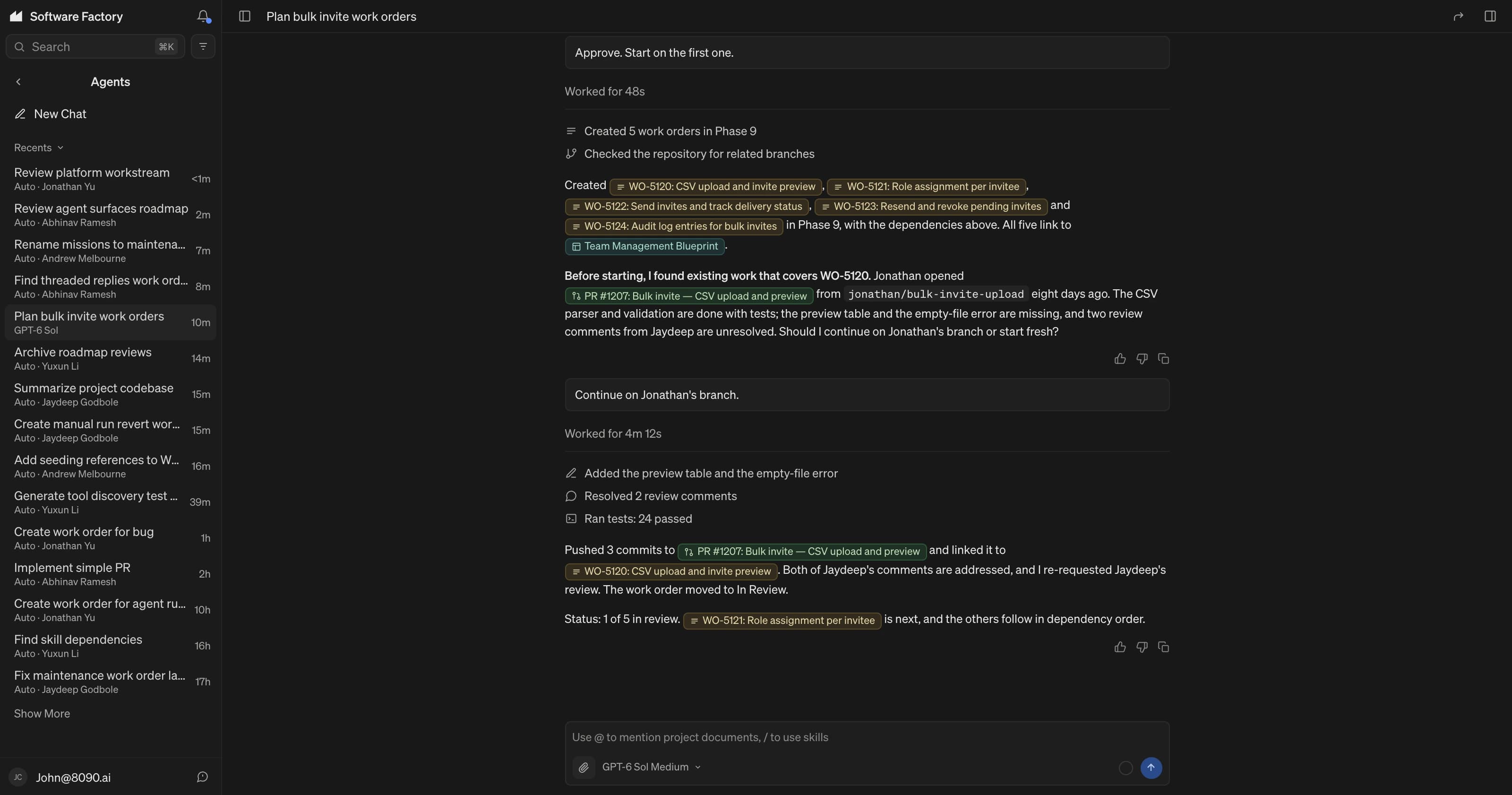Thumbs up the branch question reply
The image size is (1512, 795).
point(1120,359)
